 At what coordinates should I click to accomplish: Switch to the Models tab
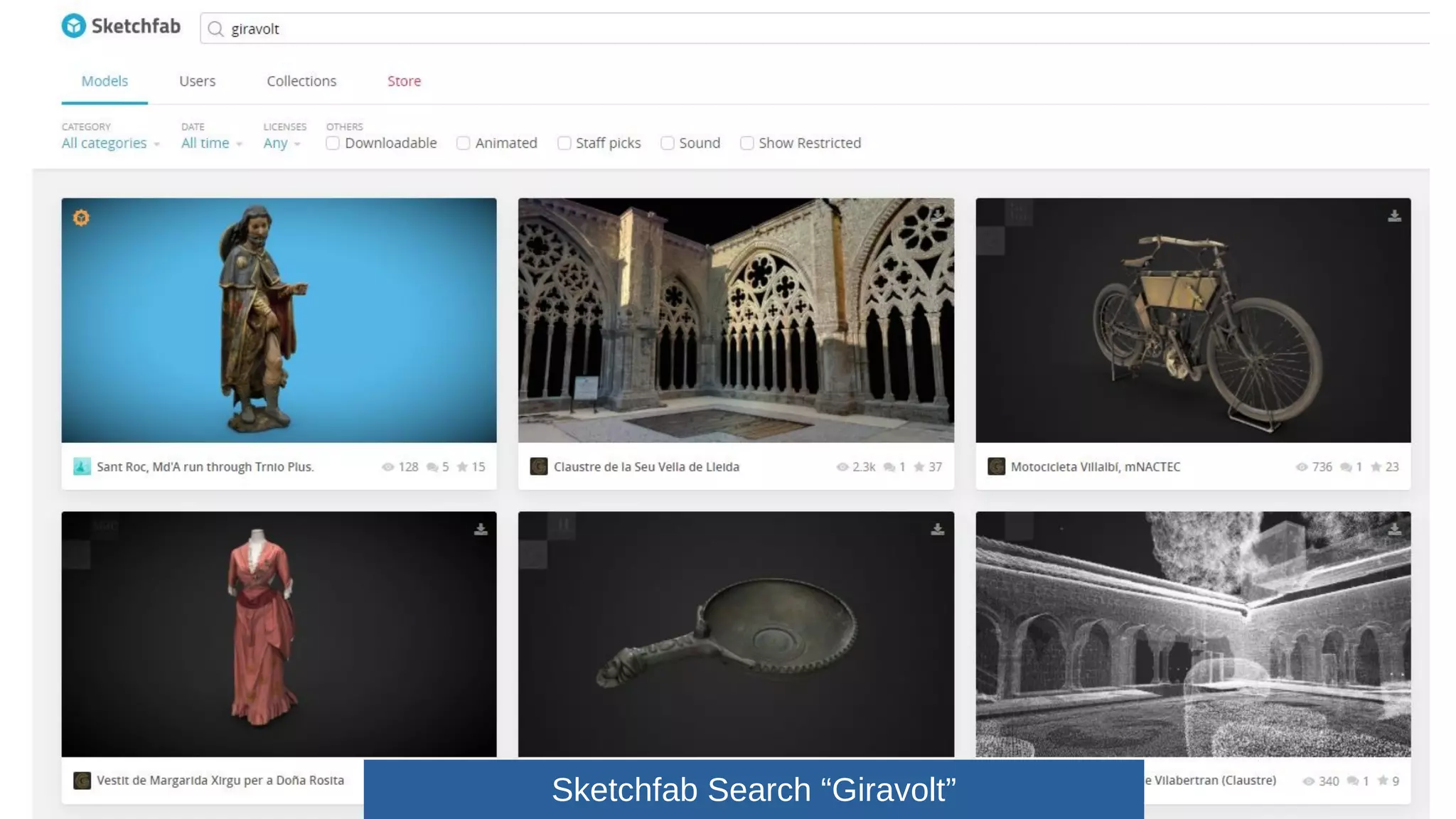tap(105, 81)
